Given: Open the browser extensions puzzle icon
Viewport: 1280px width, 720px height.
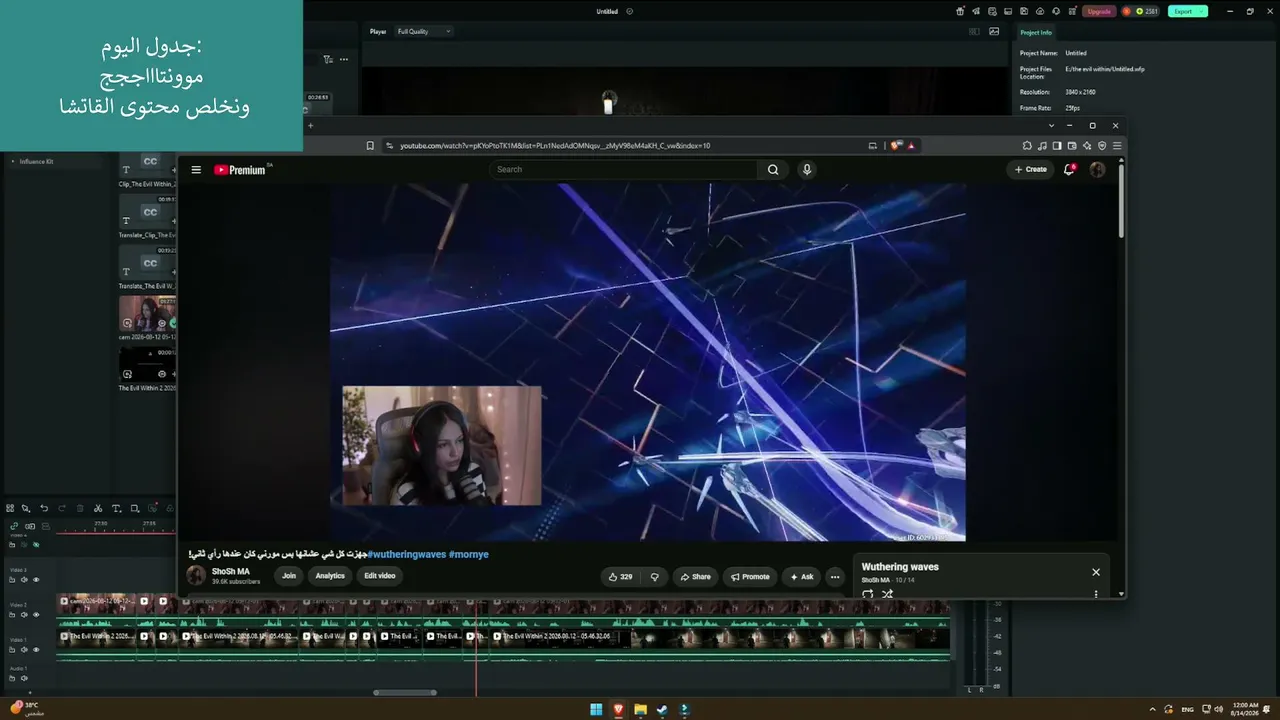Looking at the screenshot, I should (1027, 146).
